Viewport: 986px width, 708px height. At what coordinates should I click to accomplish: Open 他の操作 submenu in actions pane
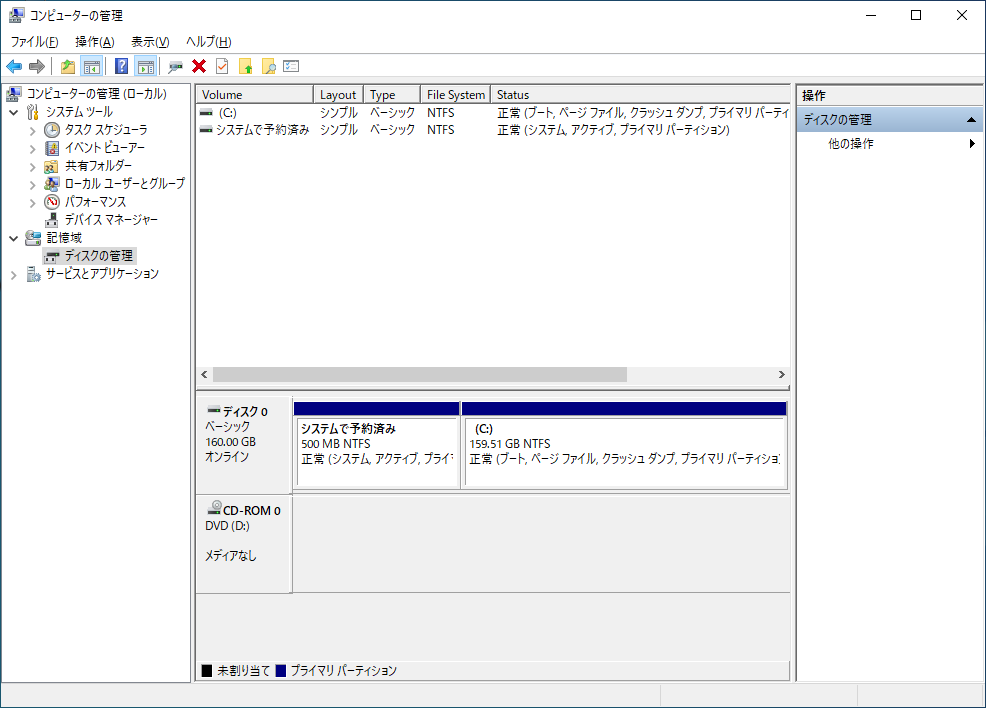pyautogui.click(x=889, y=144)
